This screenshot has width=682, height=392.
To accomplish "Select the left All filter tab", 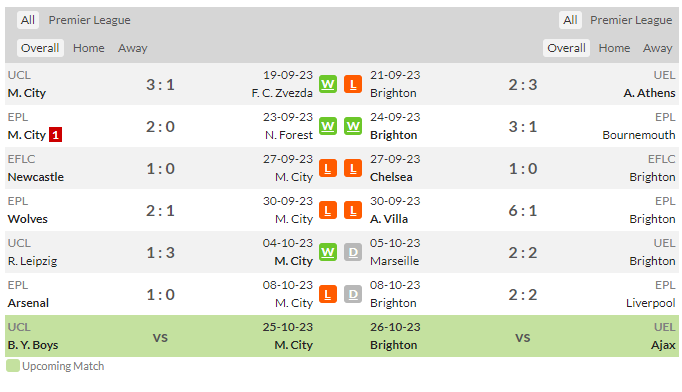I will (x=28, y=20).
